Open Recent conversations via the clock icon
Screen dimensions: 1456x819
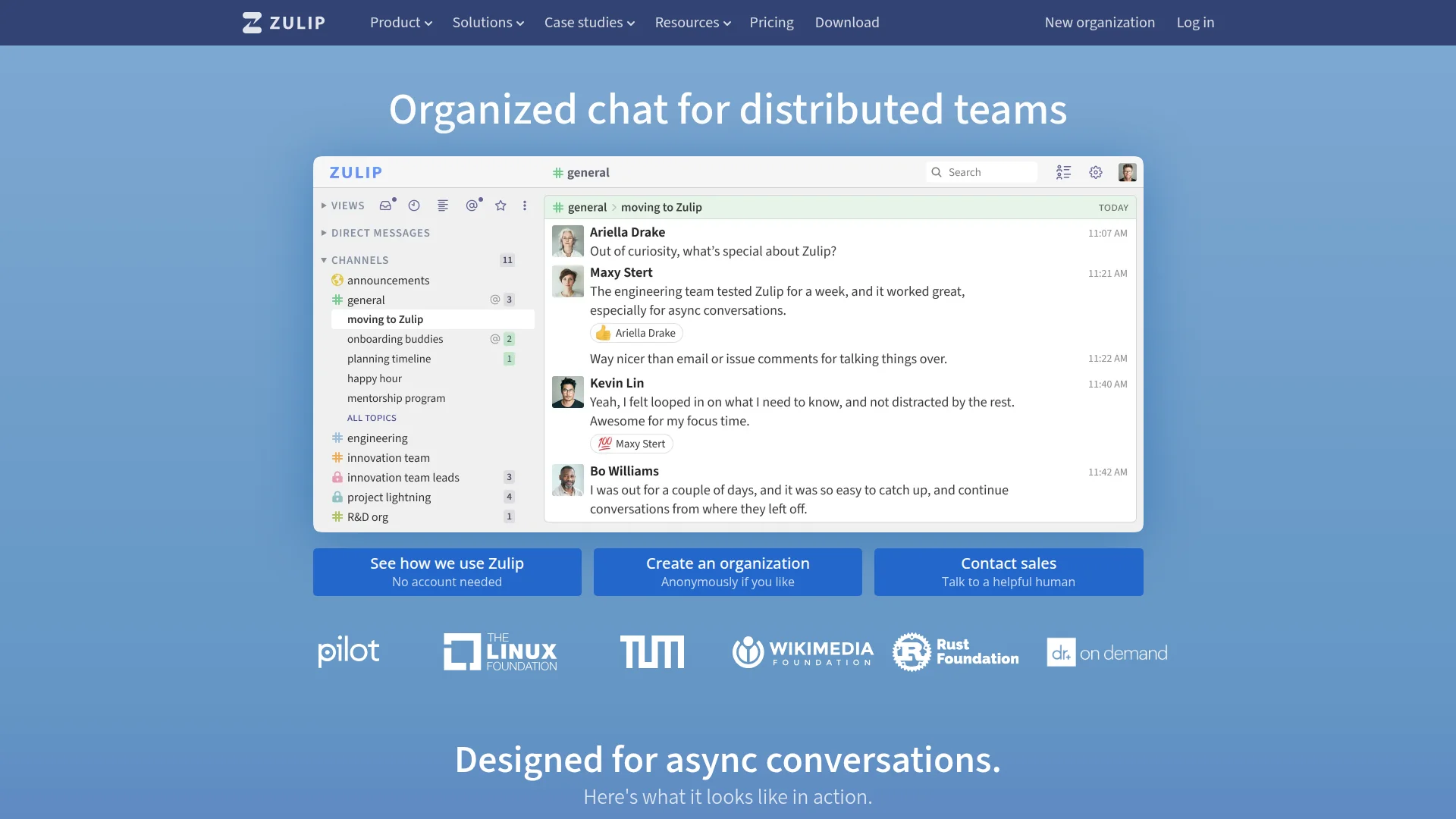tap(413, 206)
